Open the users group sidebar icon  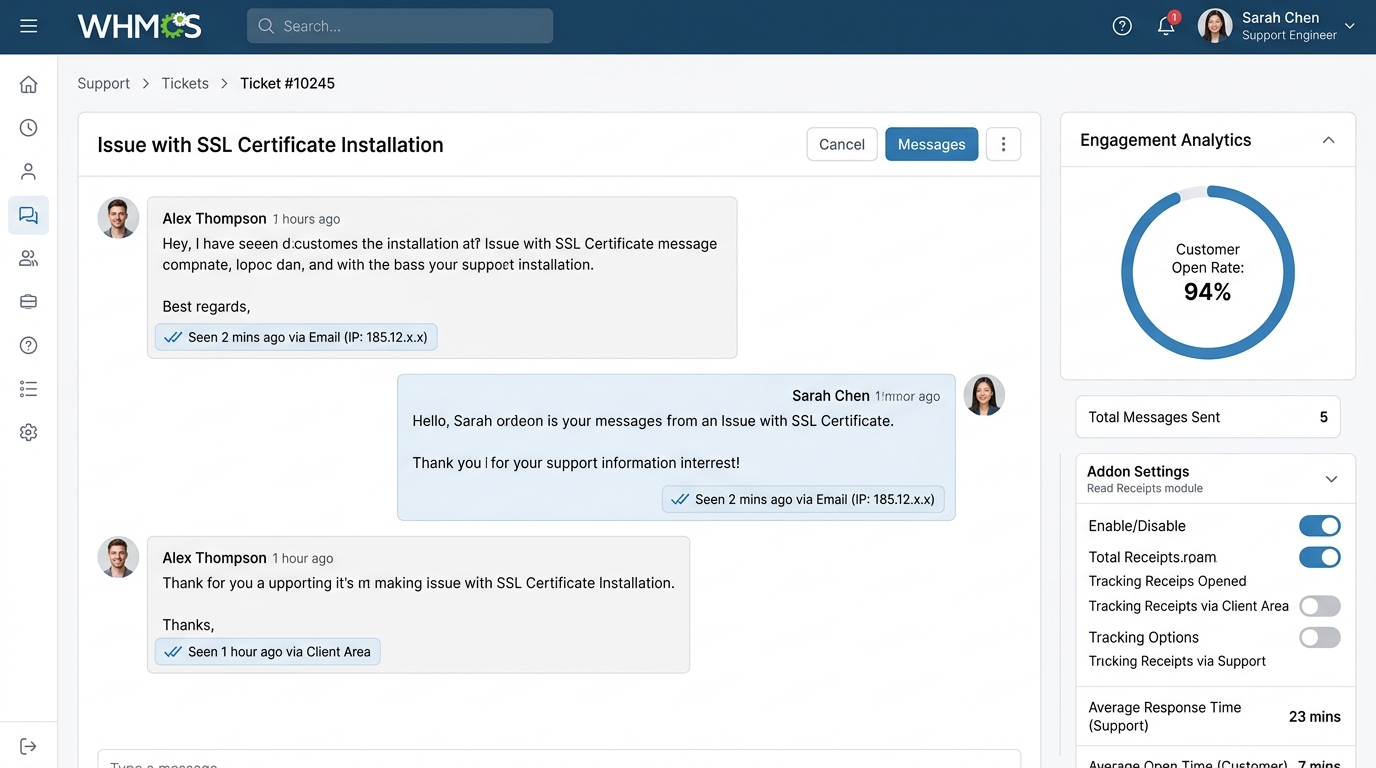point(28,259)
